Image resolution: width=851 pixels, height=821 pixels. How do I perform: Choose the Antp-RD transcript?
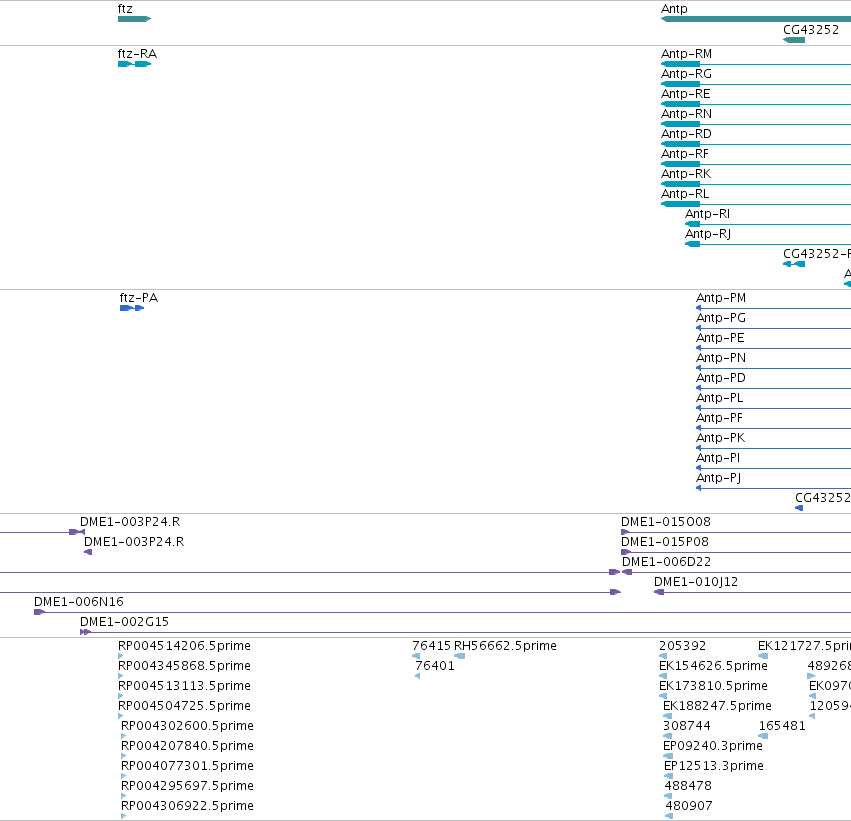686,134
